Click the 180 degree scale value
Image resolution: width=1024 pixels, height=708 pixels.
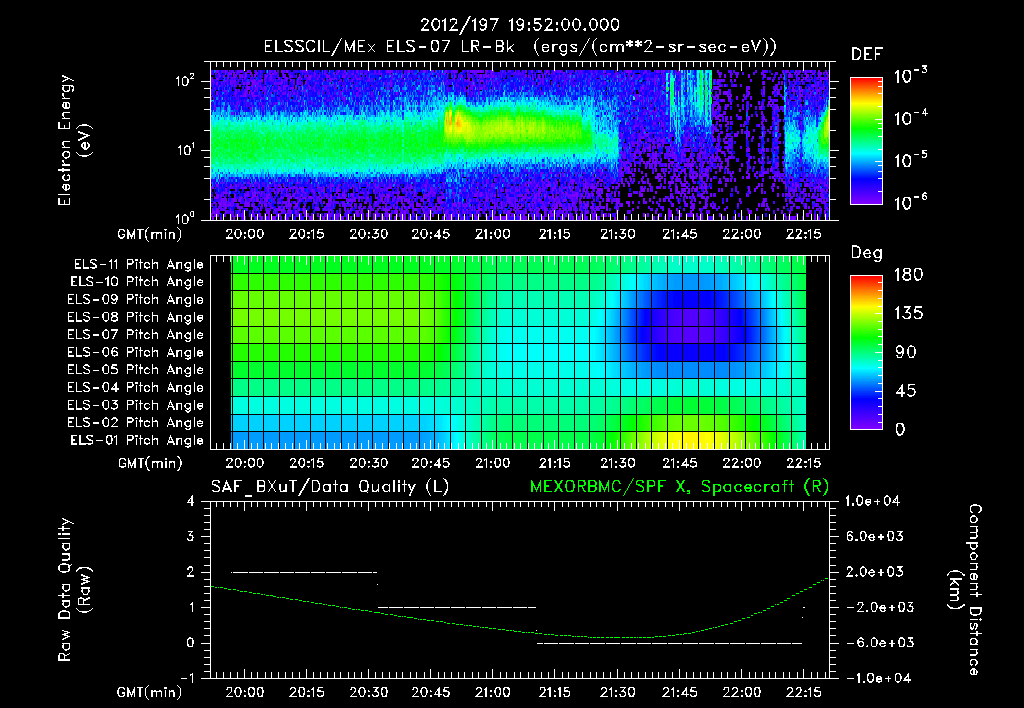908,274
